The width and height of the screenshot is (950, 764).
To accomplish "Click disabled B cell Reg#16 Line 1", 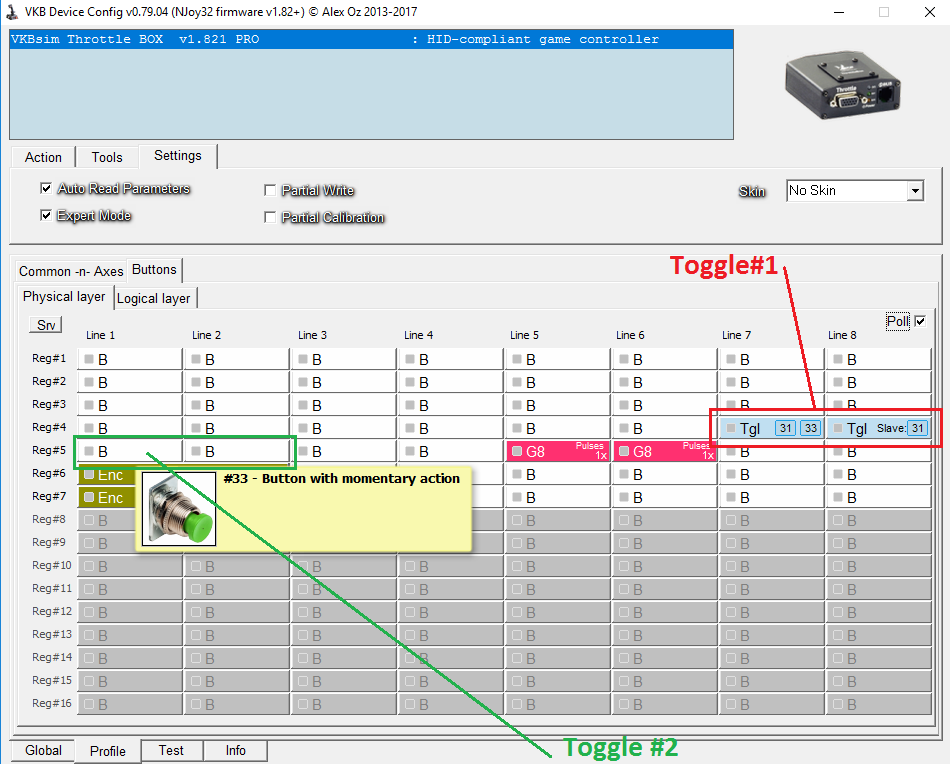I will [130, 705].
